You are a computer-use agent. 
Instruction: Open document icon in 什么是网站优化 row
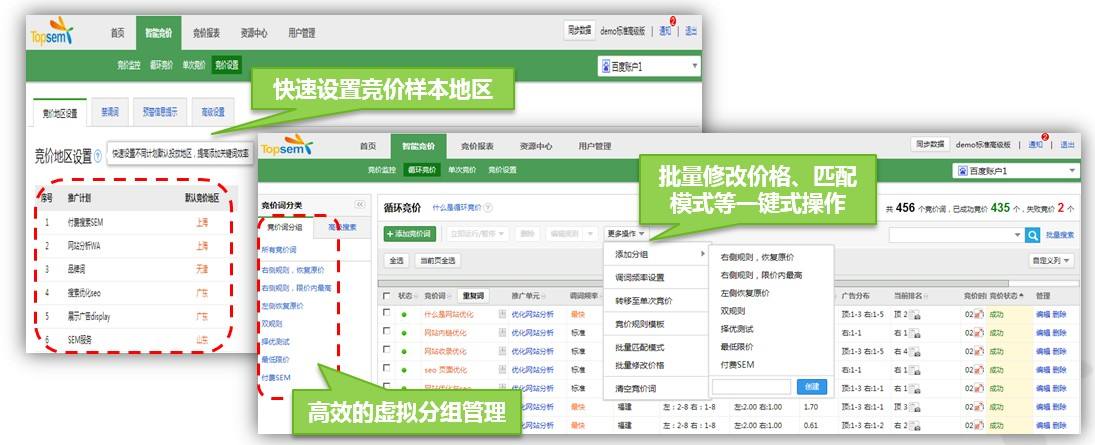click(502, 314)
